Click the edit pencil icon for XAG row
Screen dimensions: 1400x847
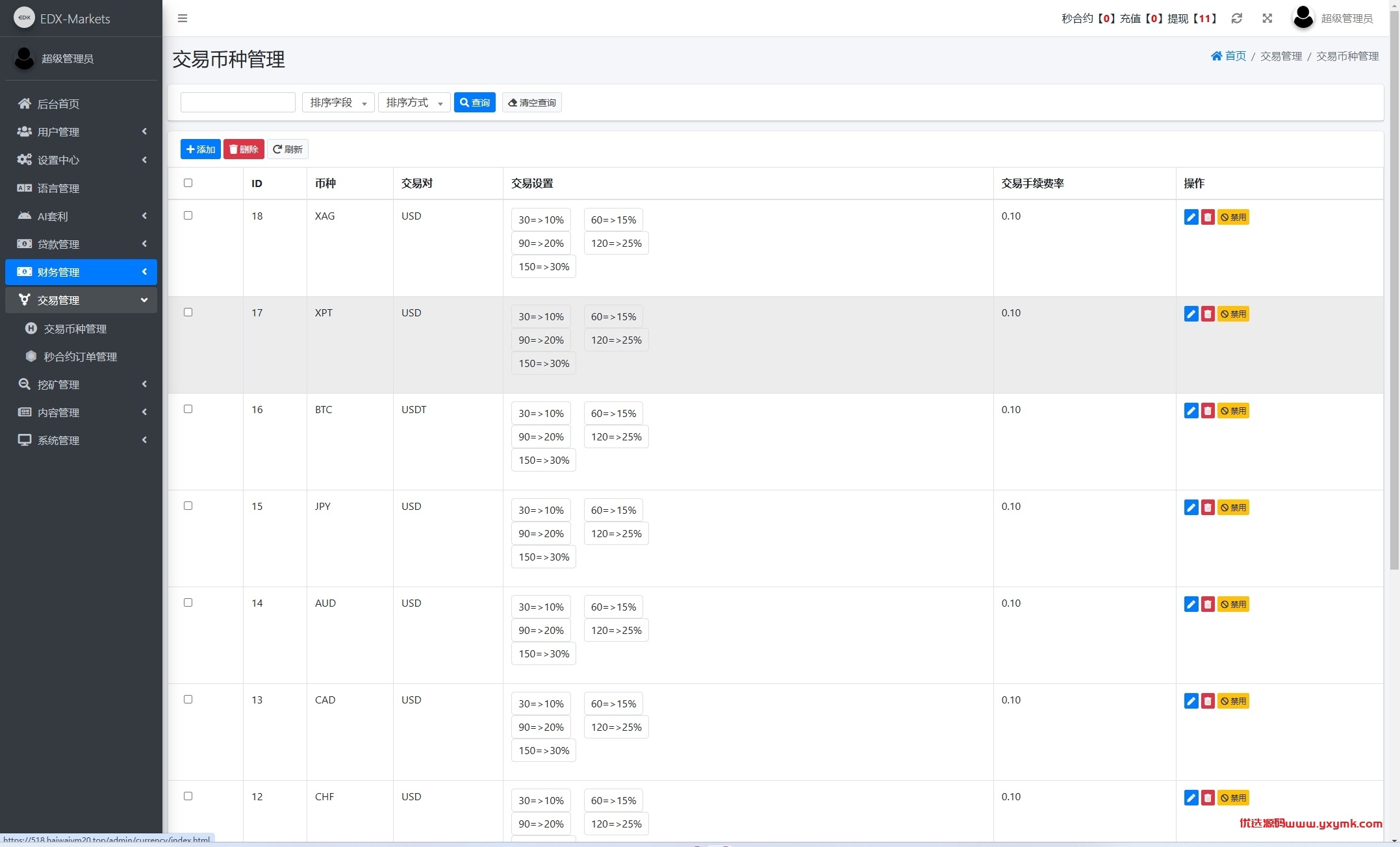point(1191,217)
